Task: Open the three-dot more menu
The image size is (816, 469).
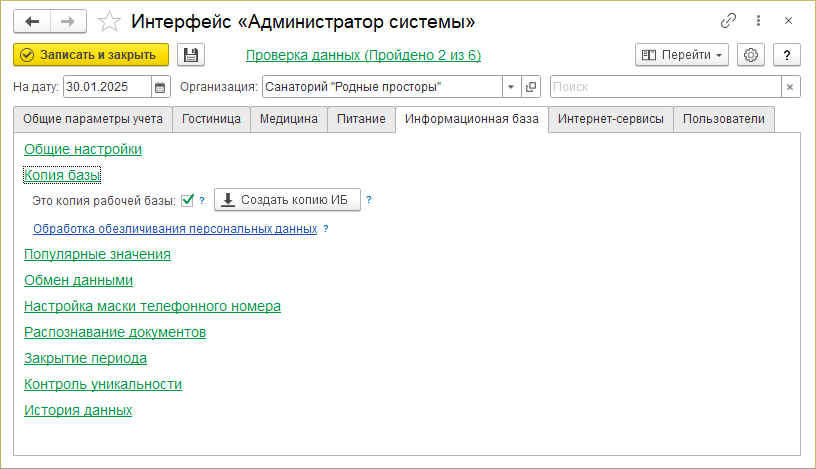Action: point(759,21)
